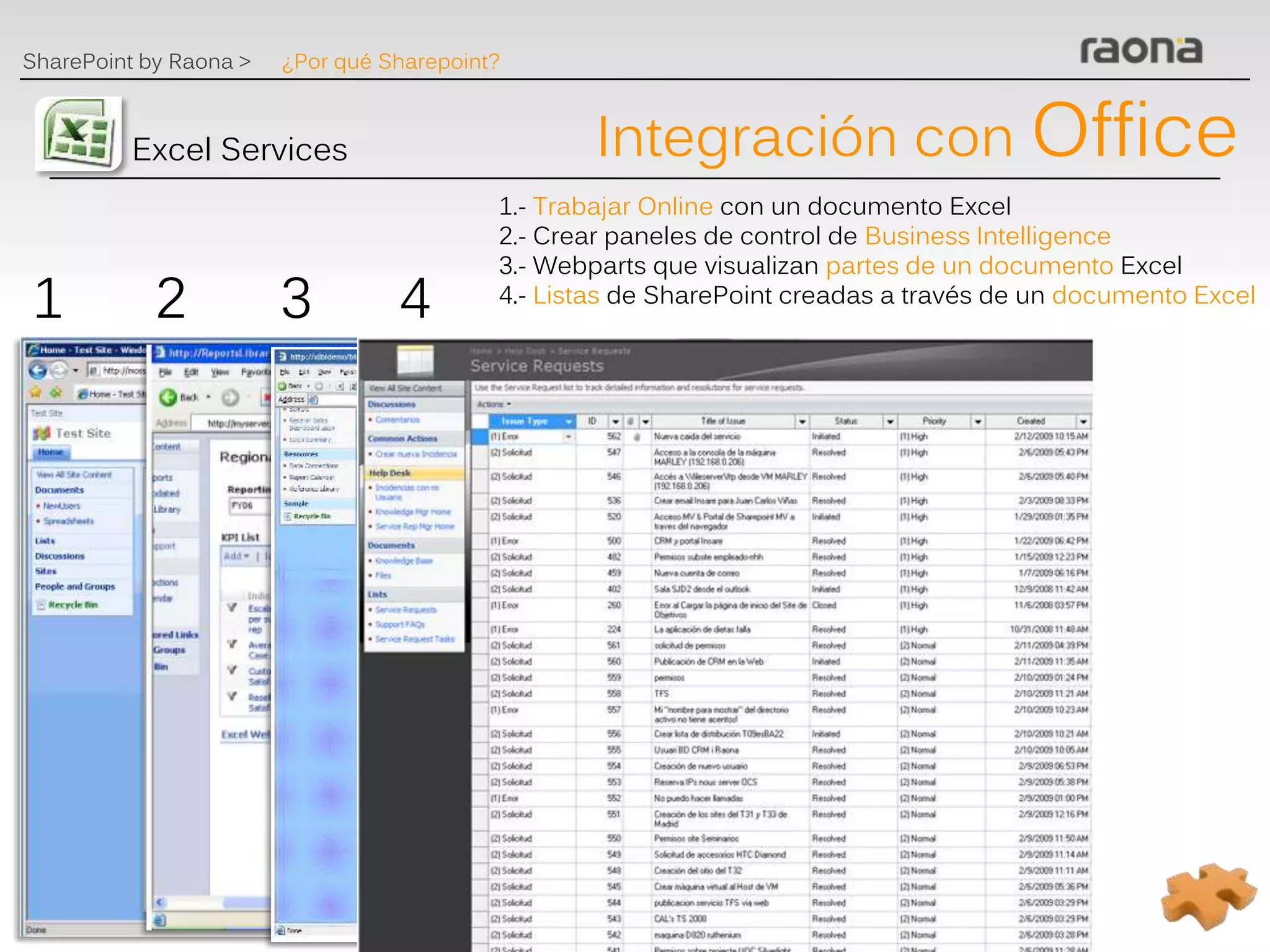Click the green Back button in ReportsLibrary window
Image resolution: width=1270 pixels, height=952 pixels.
point(167,397)
